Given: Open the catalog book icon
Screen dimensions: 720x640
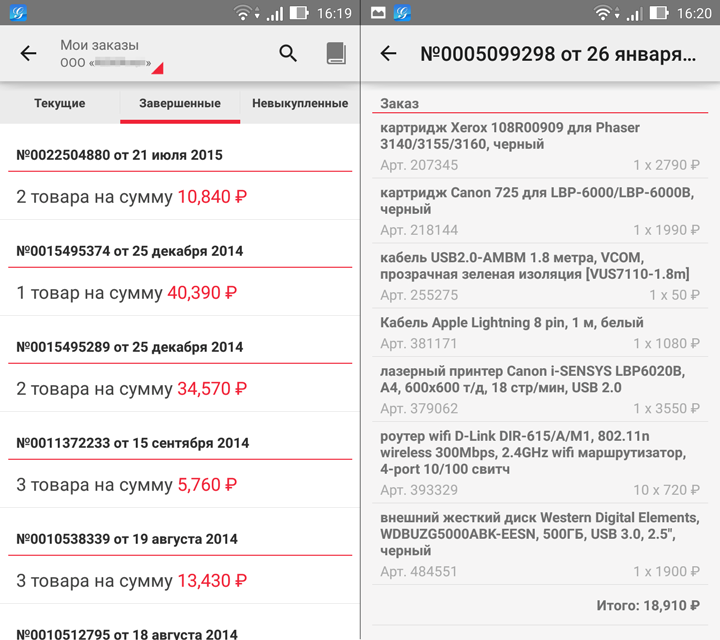Looking at the screenshot, I should pos(336,53).
